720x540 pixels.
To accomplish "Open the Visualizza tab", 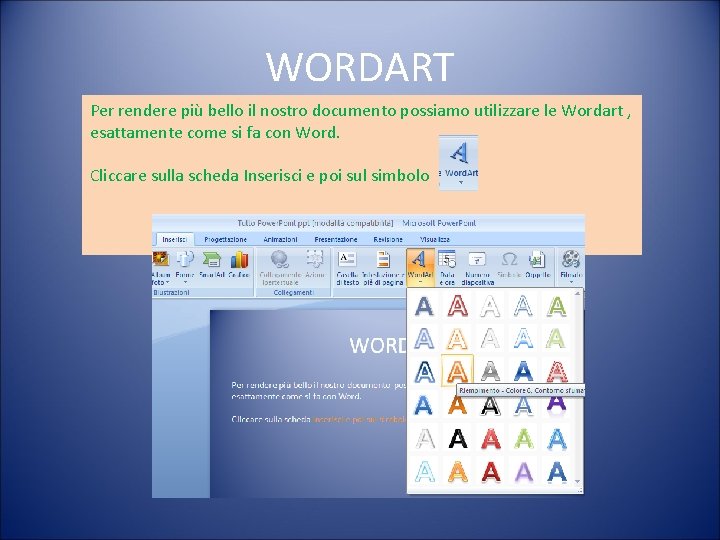I will click(x=434, y=239).
